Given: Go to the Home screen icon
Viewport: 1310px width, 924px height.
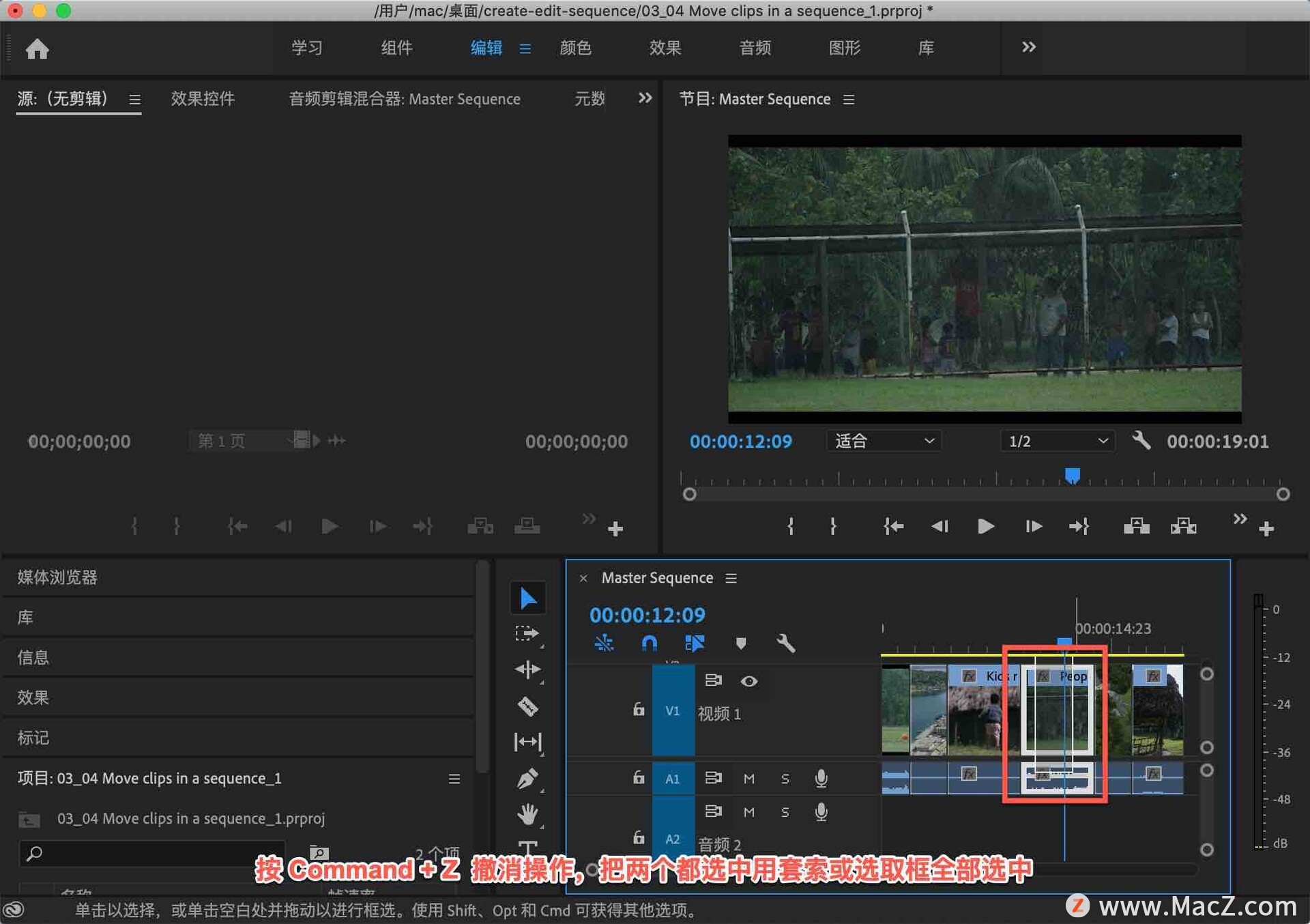Looking at the screenshot, I should (x=37, y=48).
